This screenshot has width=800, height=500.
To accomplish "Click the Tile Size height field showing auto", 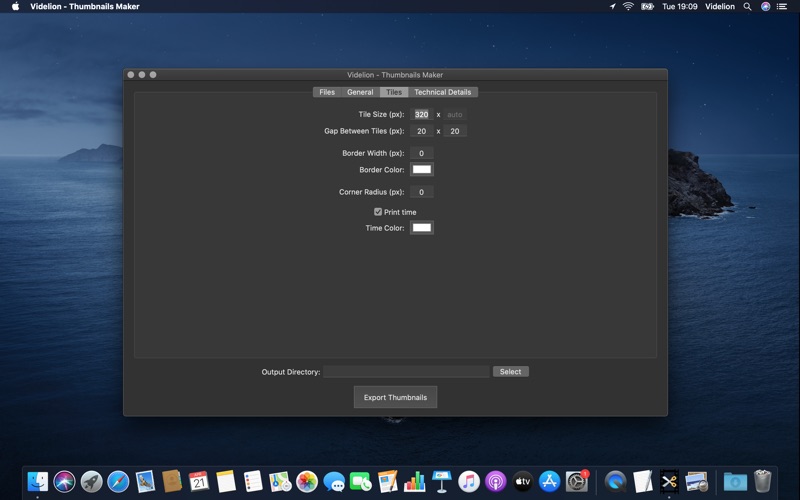I will [455, 114].
